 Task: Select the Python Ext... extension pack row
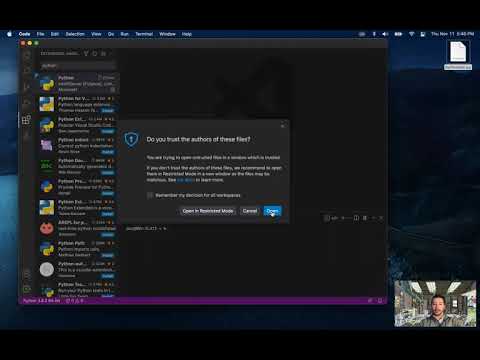[77, 125]
